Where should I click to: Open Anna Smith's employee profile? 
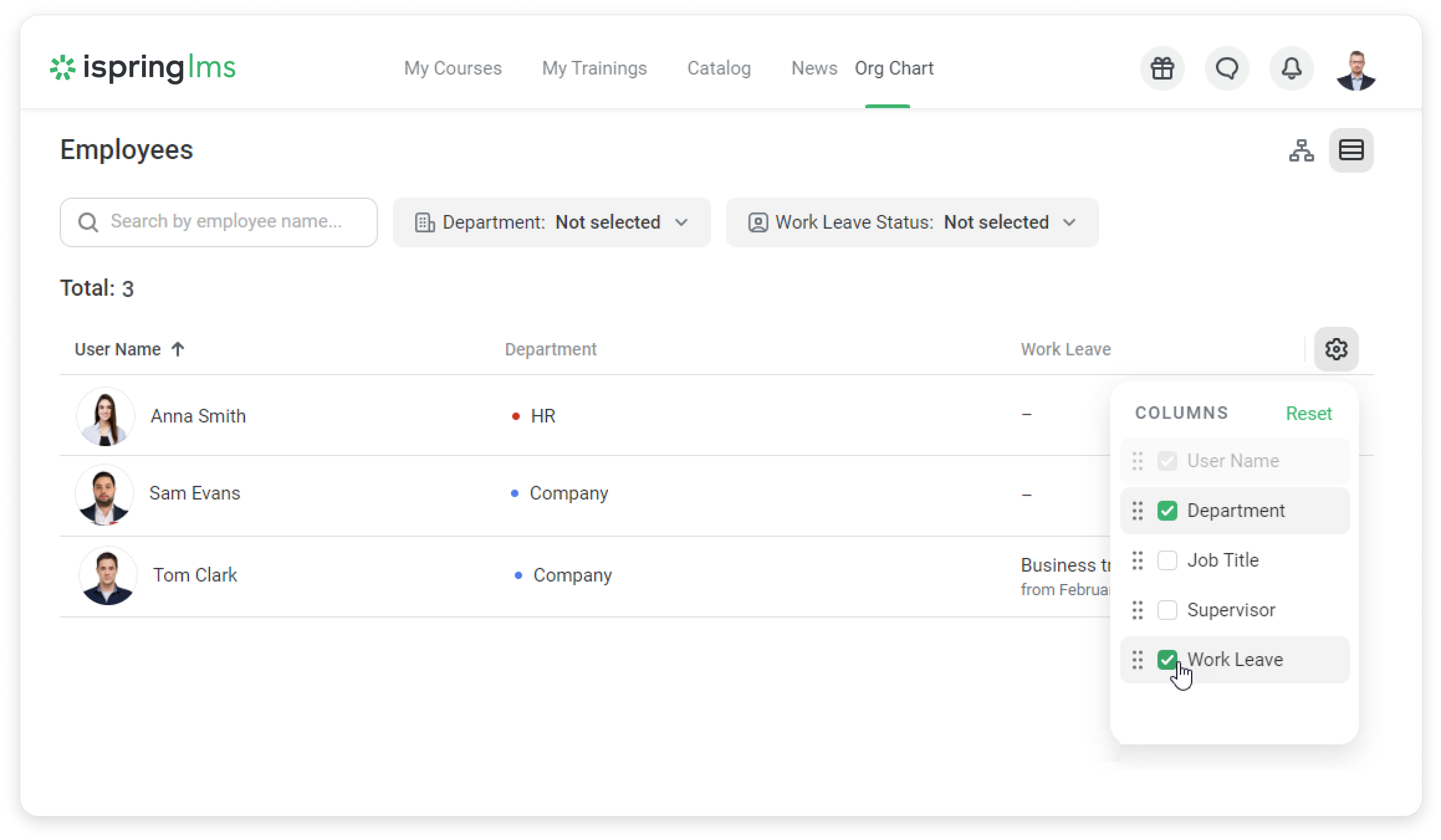click(x=198, y=416)
